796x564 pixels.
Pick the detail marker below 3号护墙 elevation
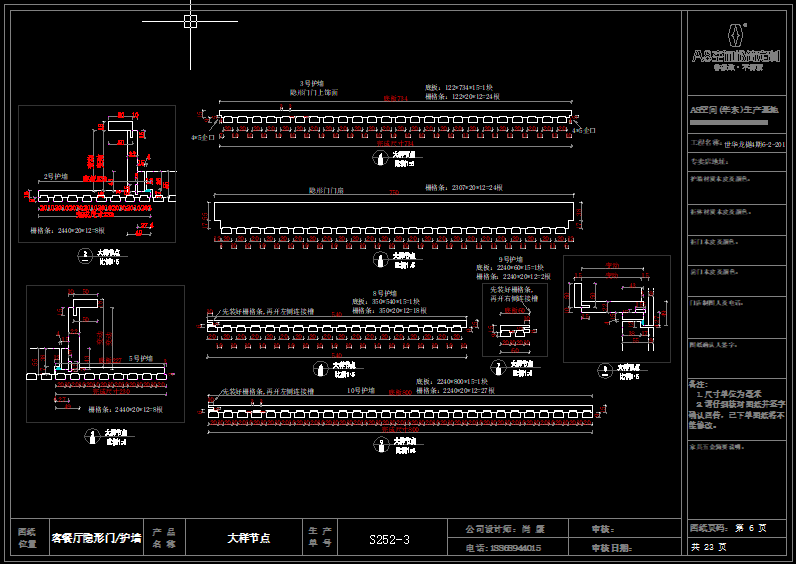(382, 158)
